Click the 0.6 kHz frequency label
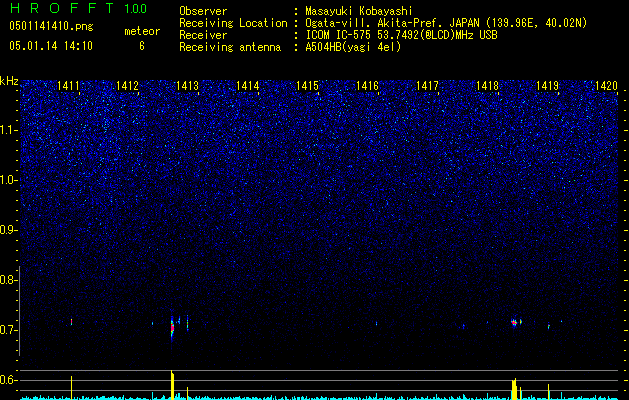 tap(8, 380)
